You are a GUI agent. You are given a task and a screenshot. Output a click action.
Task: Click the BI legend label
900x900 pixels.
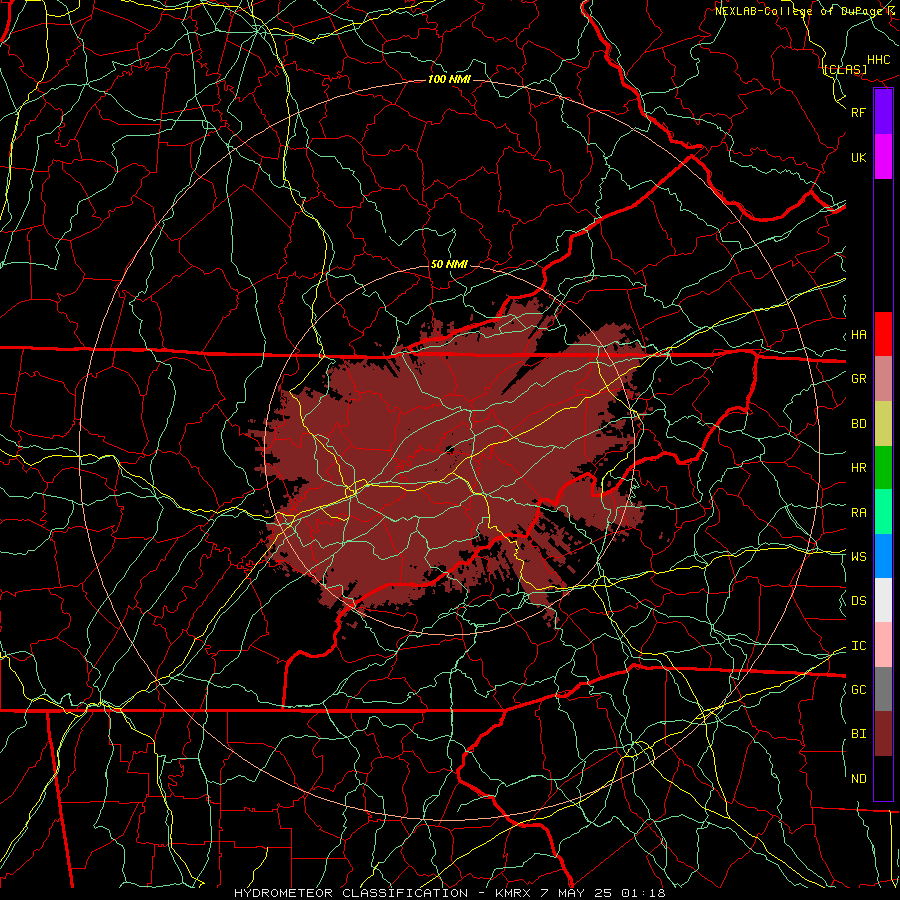[858, 734]
